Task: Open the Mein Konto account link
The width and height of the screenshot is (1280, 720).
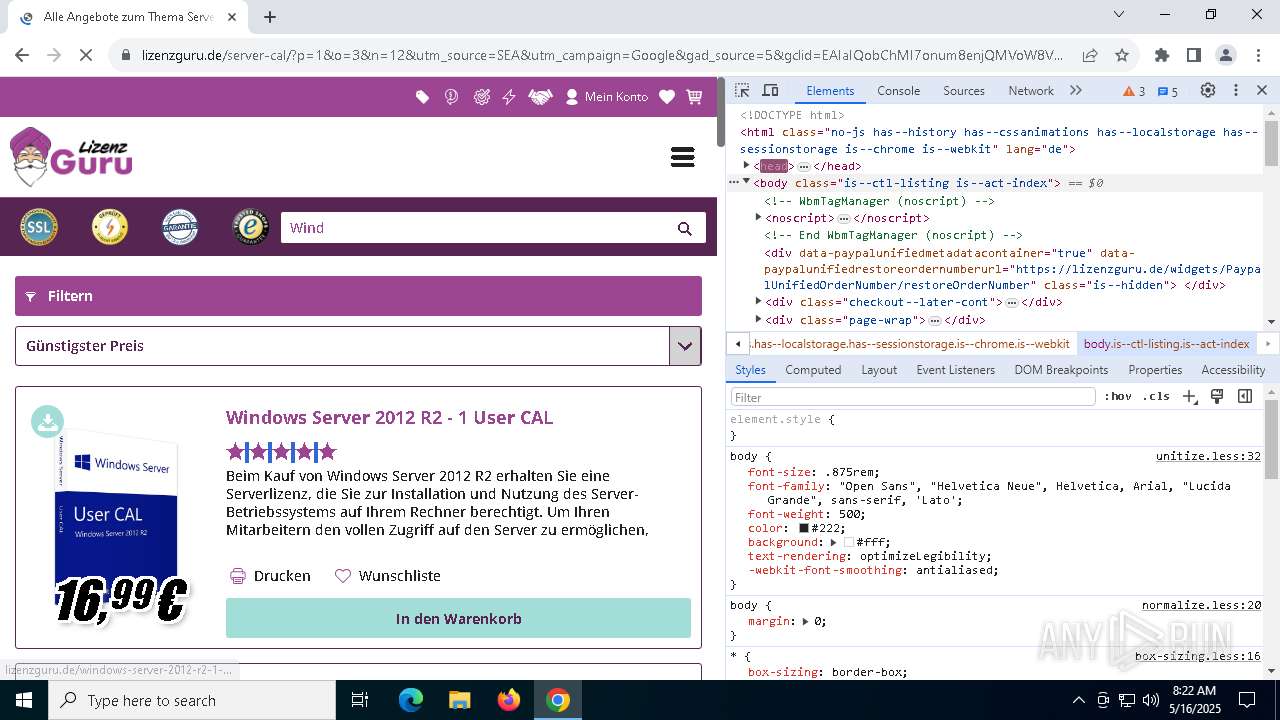Action: pyautogui.click(x=607, y=97)
